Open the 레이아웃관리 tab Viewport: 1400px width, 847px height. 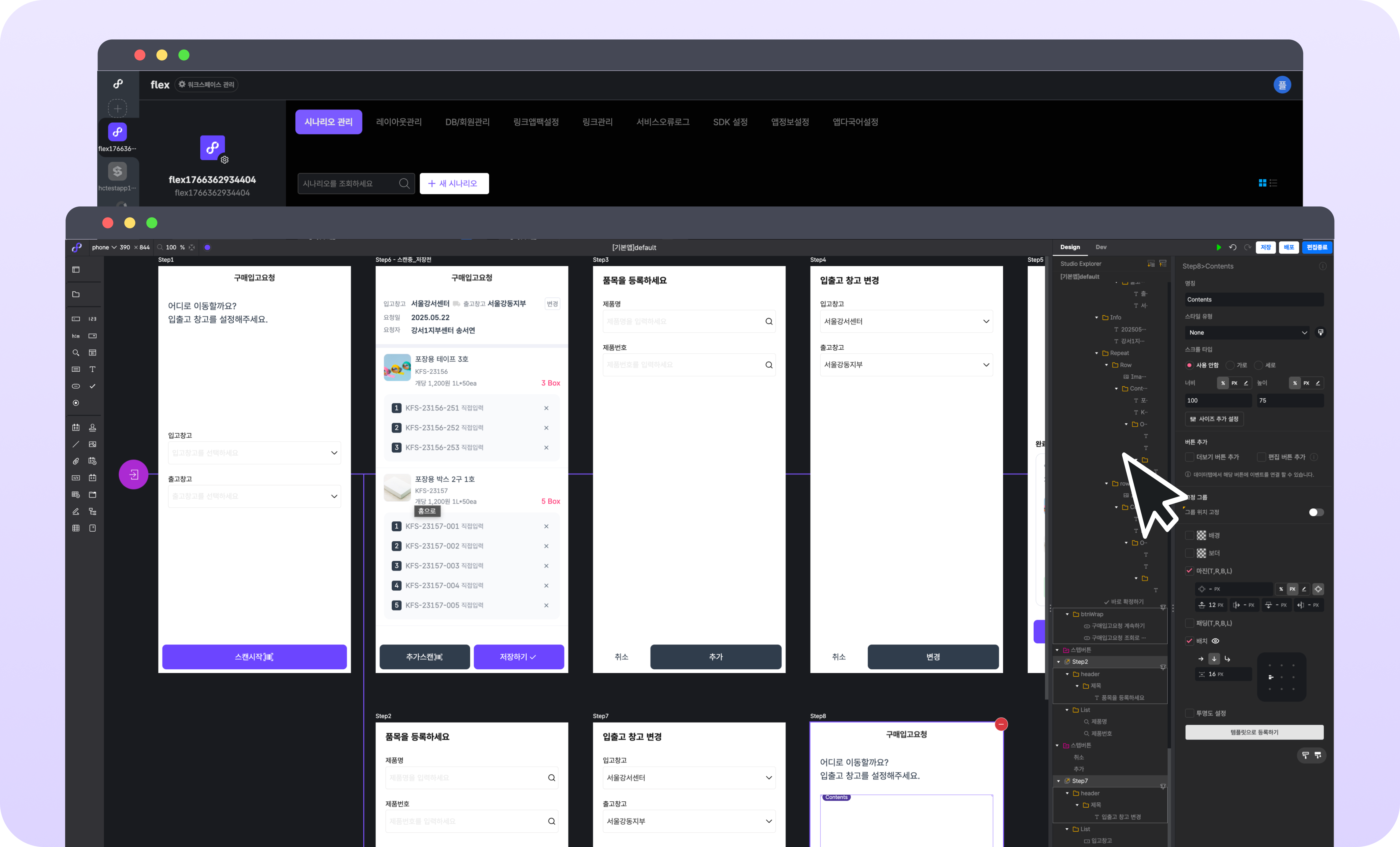click(x=398, y=122)
